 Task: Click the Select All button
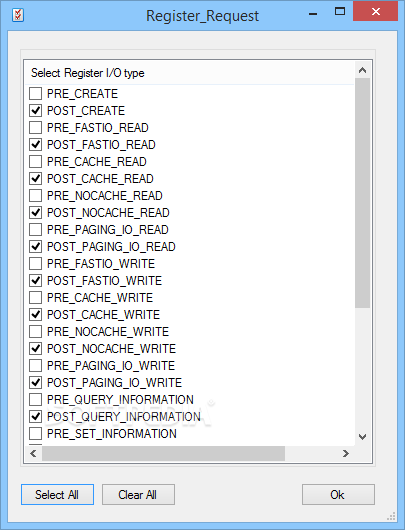pyautogui.click(x=57, y=495)
